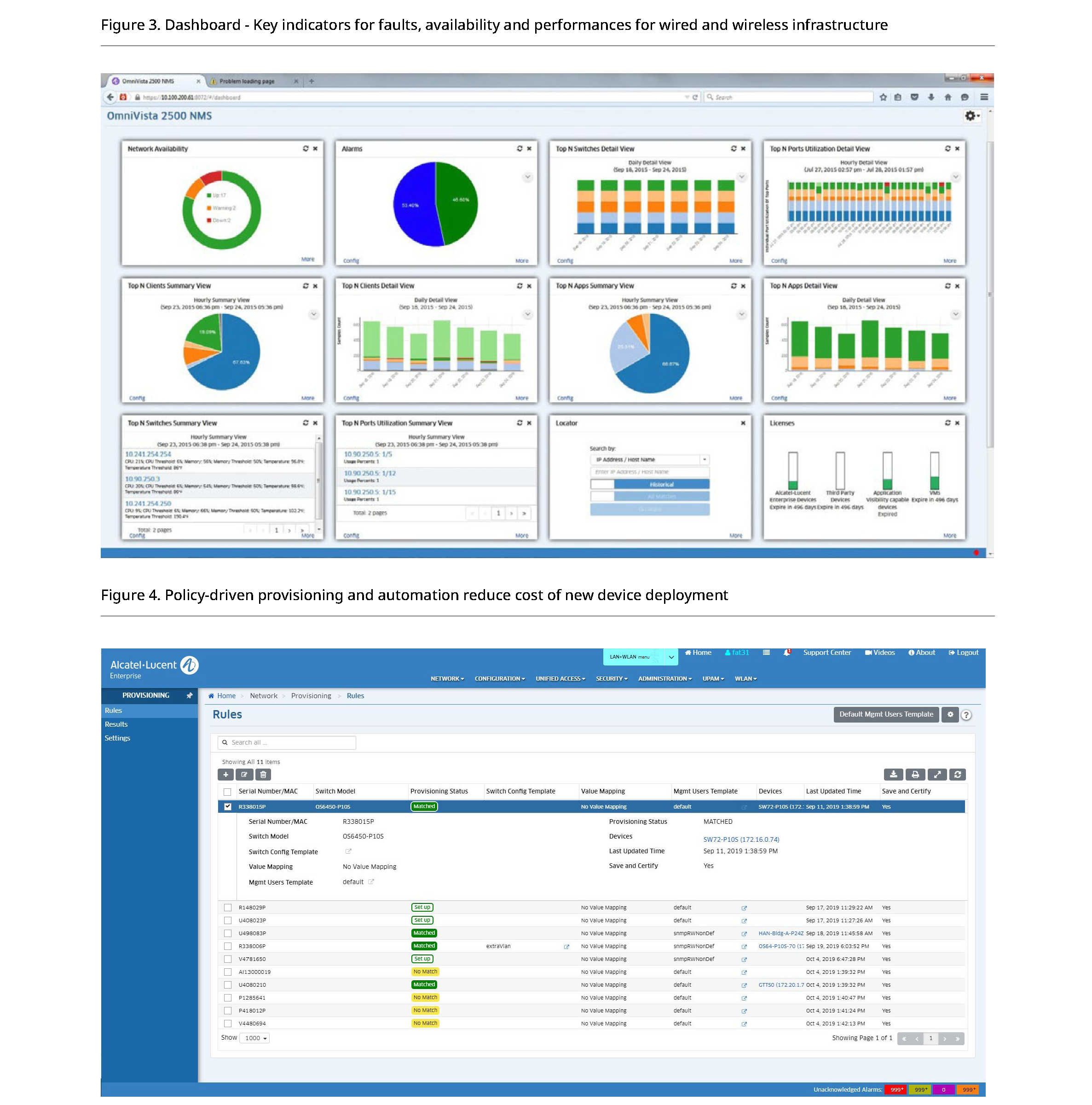The height and width of the screenshot is (1105, 1092).
Task: Click the print icon above the table
Action: click(915, 775)
